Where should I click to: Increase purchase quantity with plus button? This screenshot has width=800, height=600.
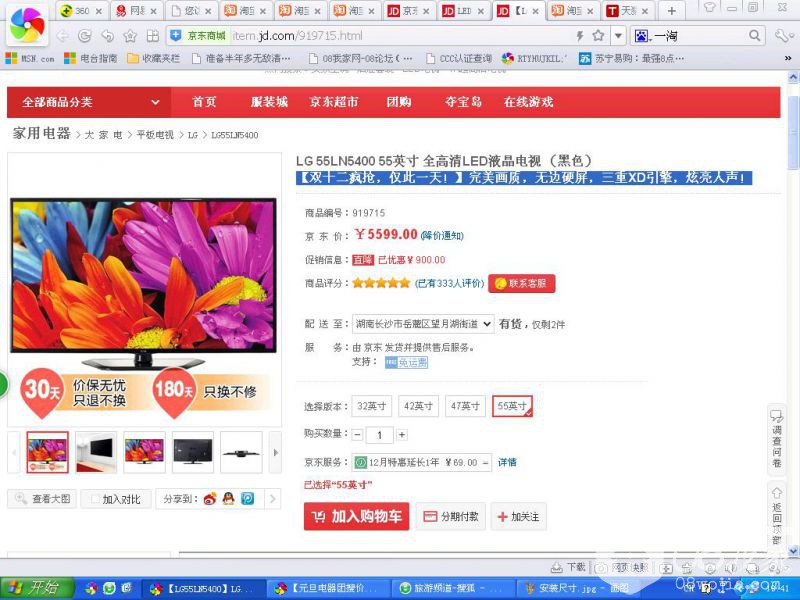[402, 435]
